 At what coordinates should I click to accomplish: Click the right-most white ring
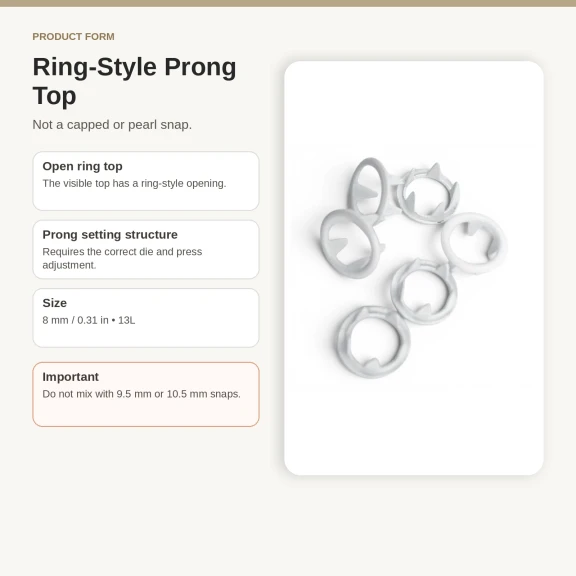(x=474, y=243)
